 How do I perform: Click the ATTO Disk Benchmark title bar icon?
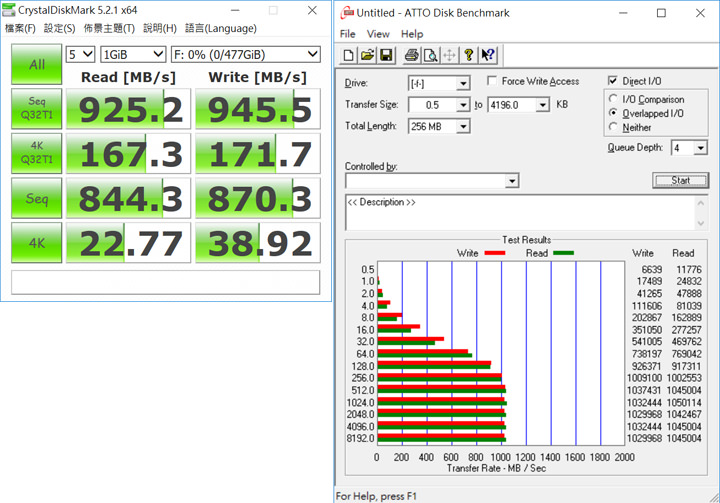(x=347, y=13)
